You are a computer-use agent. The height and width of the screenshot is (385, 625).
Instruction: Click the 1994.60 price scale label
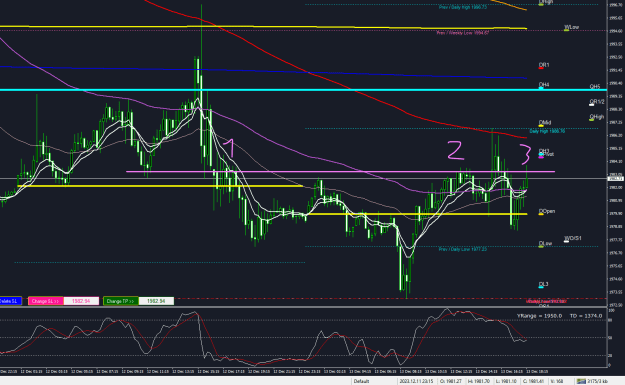point(615,31)
